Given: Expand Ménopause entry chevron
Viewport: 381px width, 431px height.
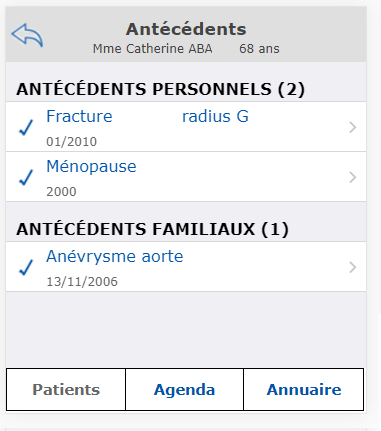Looking at the screenshot, I should pyautogui.click(x=353, y=177).
